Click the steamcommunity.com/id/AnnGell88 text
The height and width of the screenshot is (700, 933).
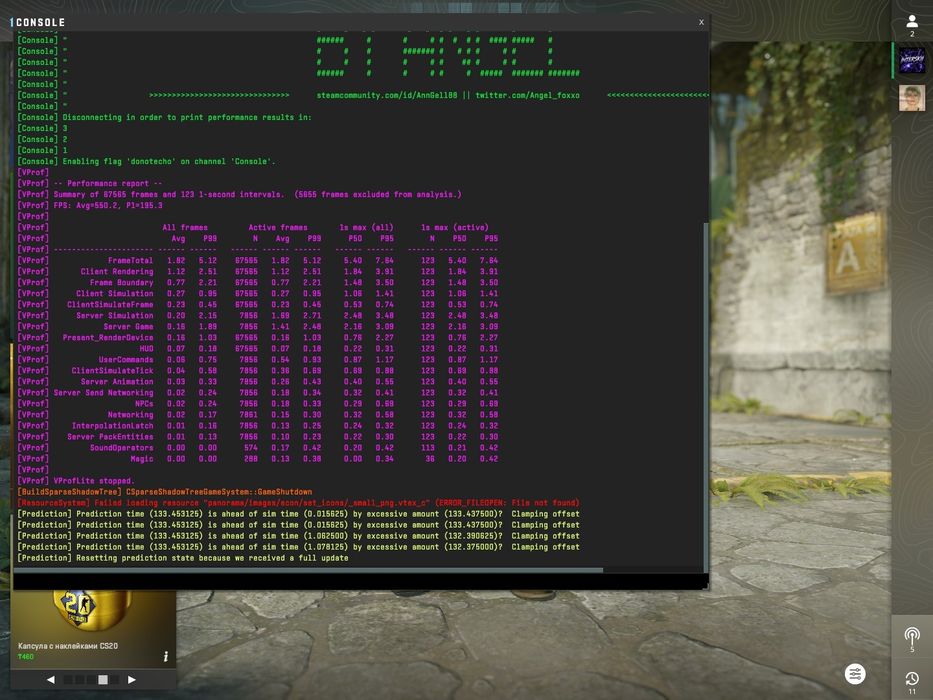pos(387,95)
